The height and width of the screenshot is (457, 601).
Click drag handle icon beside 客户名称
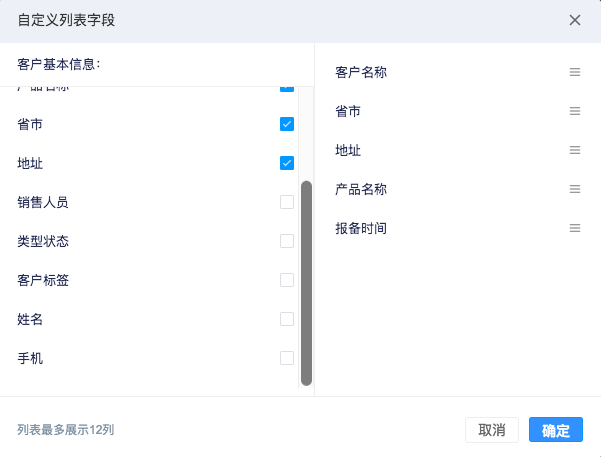click(575, 72)
